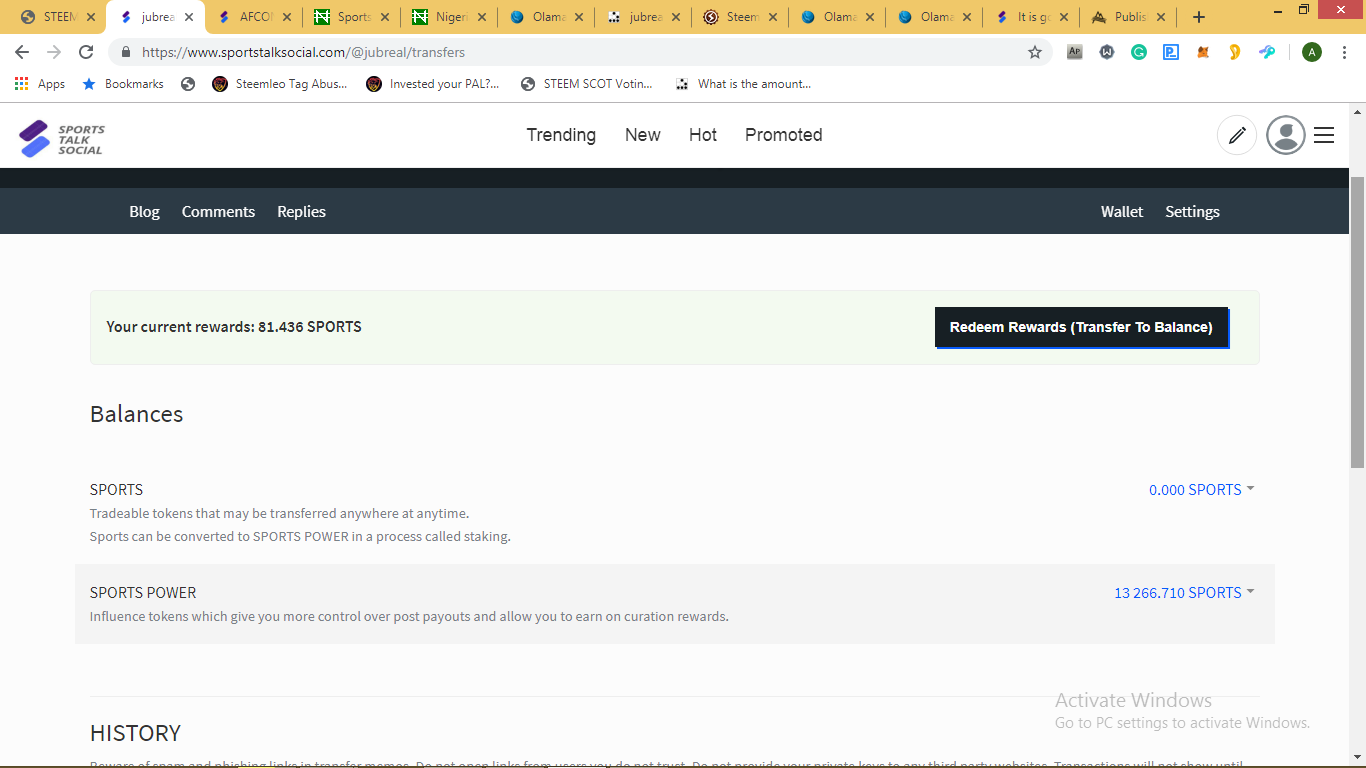Reload the page using refresh icon
The width and height of the screenshot is (1366, 768).
[86, 52]
